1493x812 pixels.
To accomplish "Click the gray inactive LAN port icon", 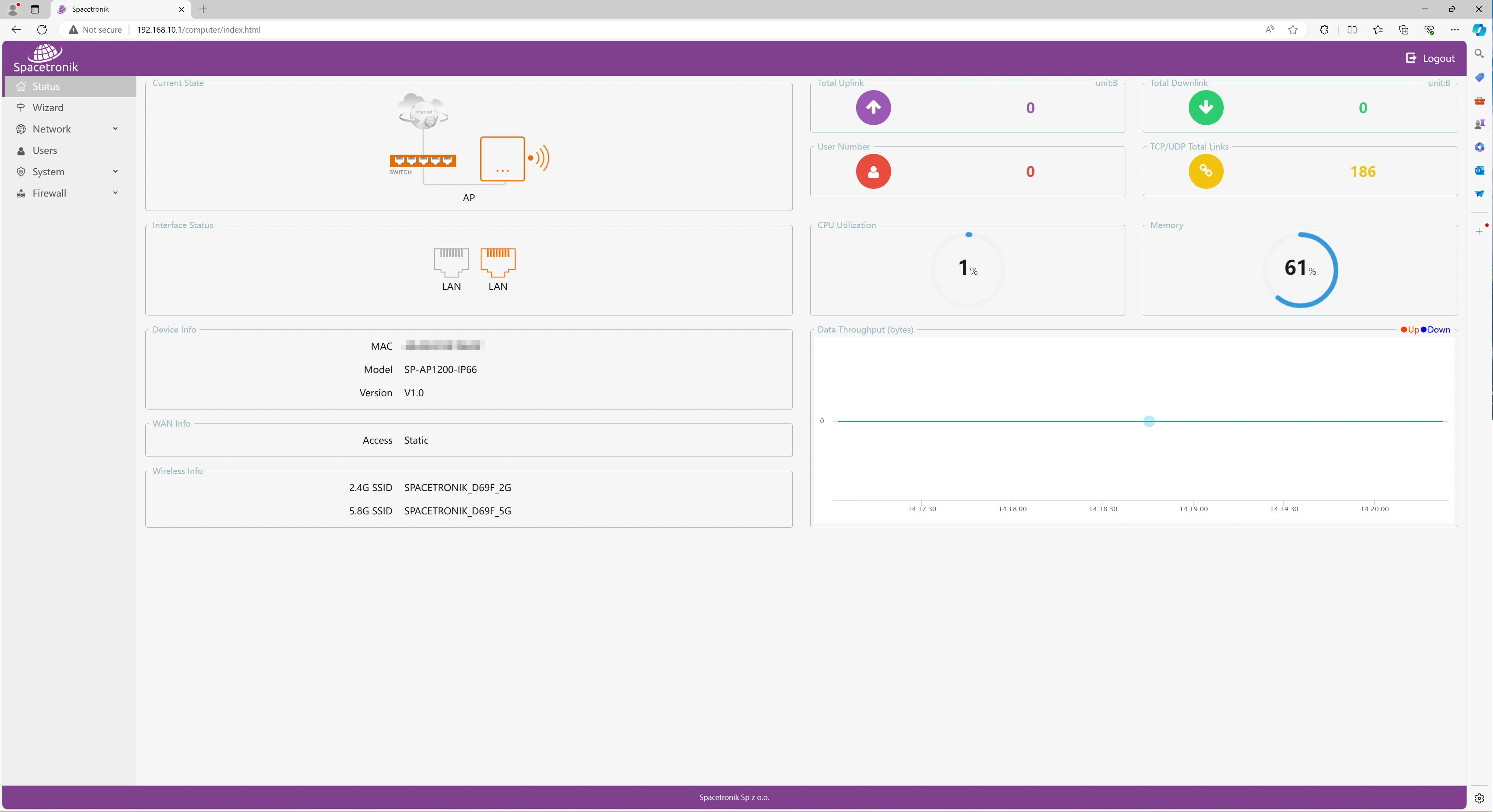I will [x=451, y=263].
